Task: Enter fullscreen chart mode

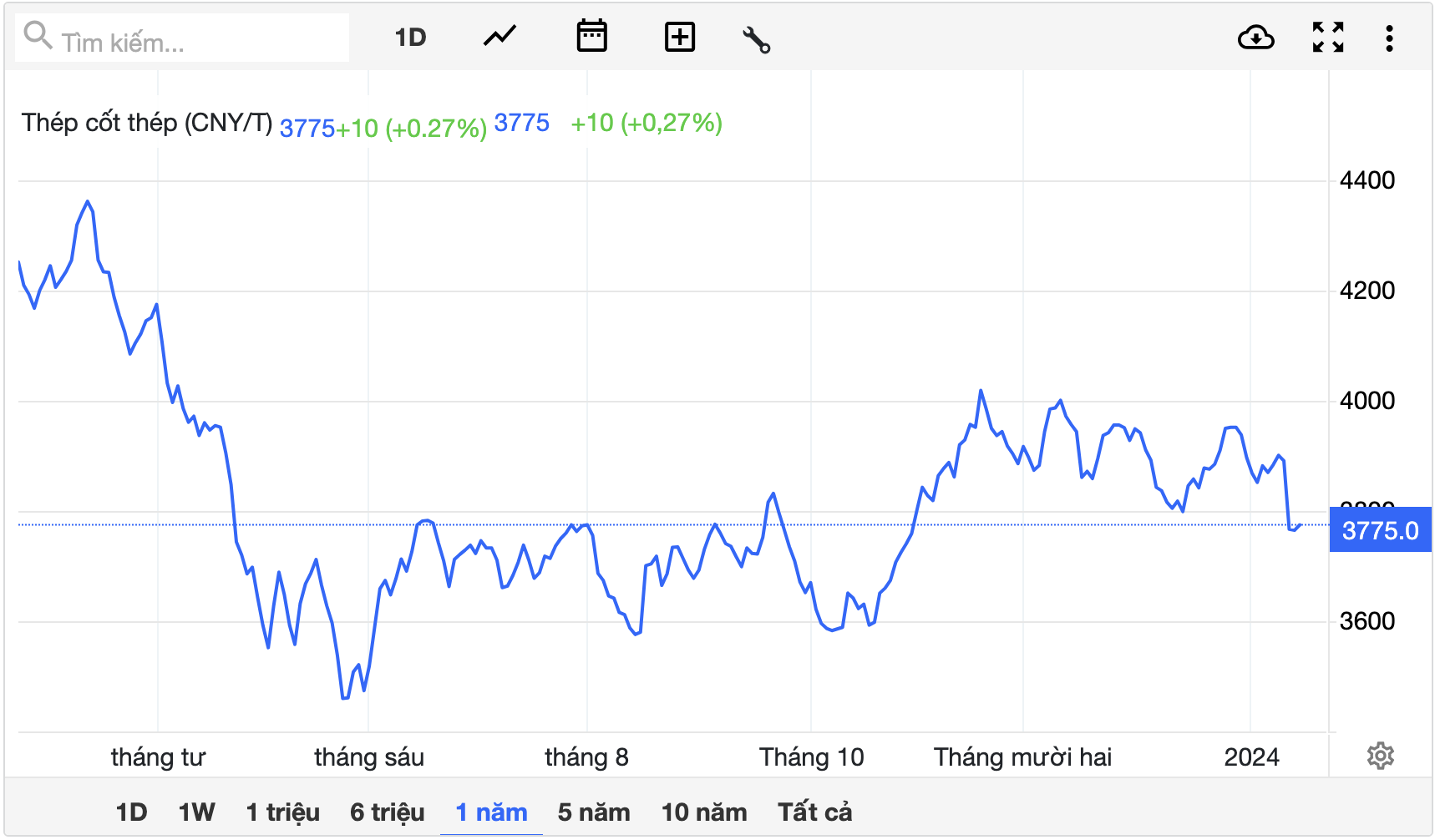Action: tap(1327, 38)
